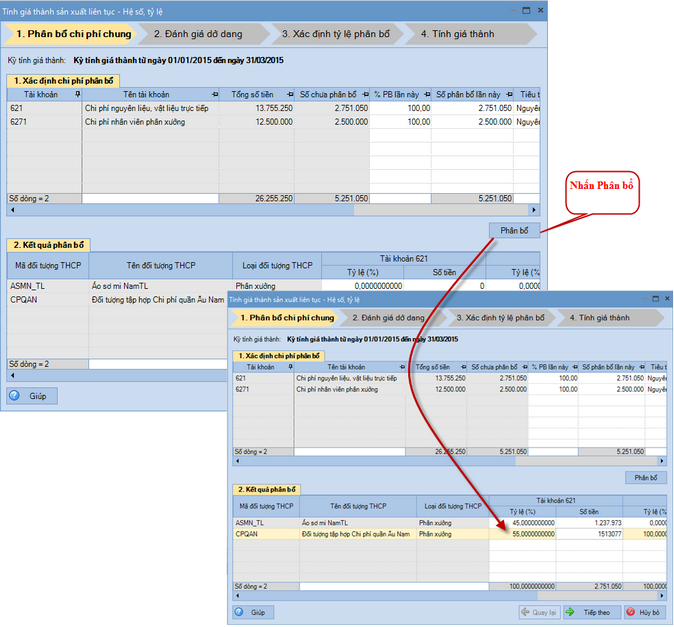The height and width of the screenshot is (627, 674).
Task: Edit % PB lần này for account 6271, back window
Action: pyautogui.click(x=401, y=122)
